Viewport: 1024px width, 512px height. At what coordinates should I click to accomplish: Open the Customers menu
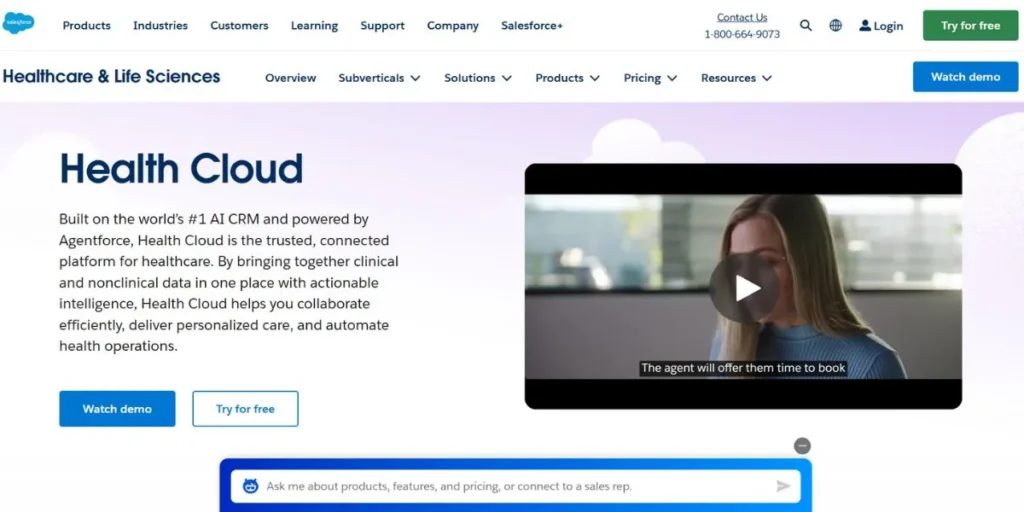pyautogui.click(x=239, y=25)
